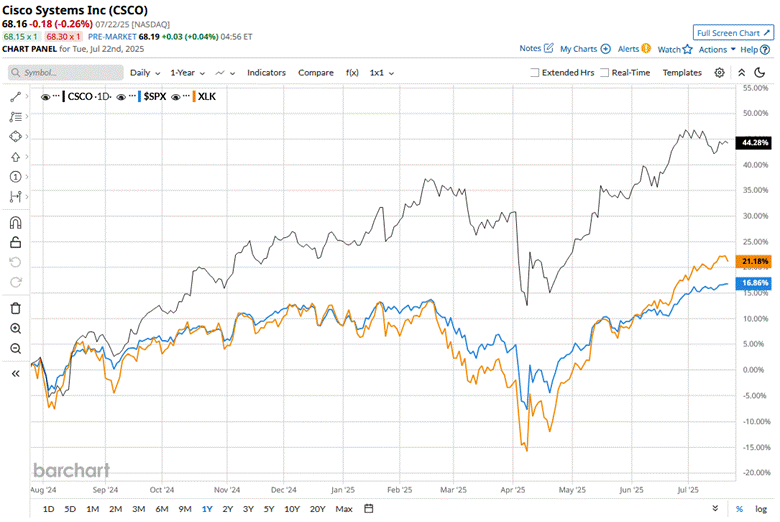Click the black CSCO color bar

tap(64, 97)
